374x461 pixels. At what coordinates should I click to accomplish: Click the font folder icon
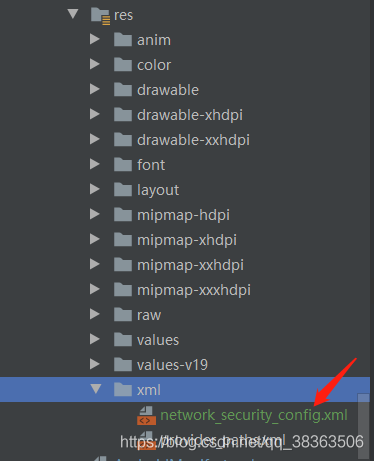pos(123,165)
